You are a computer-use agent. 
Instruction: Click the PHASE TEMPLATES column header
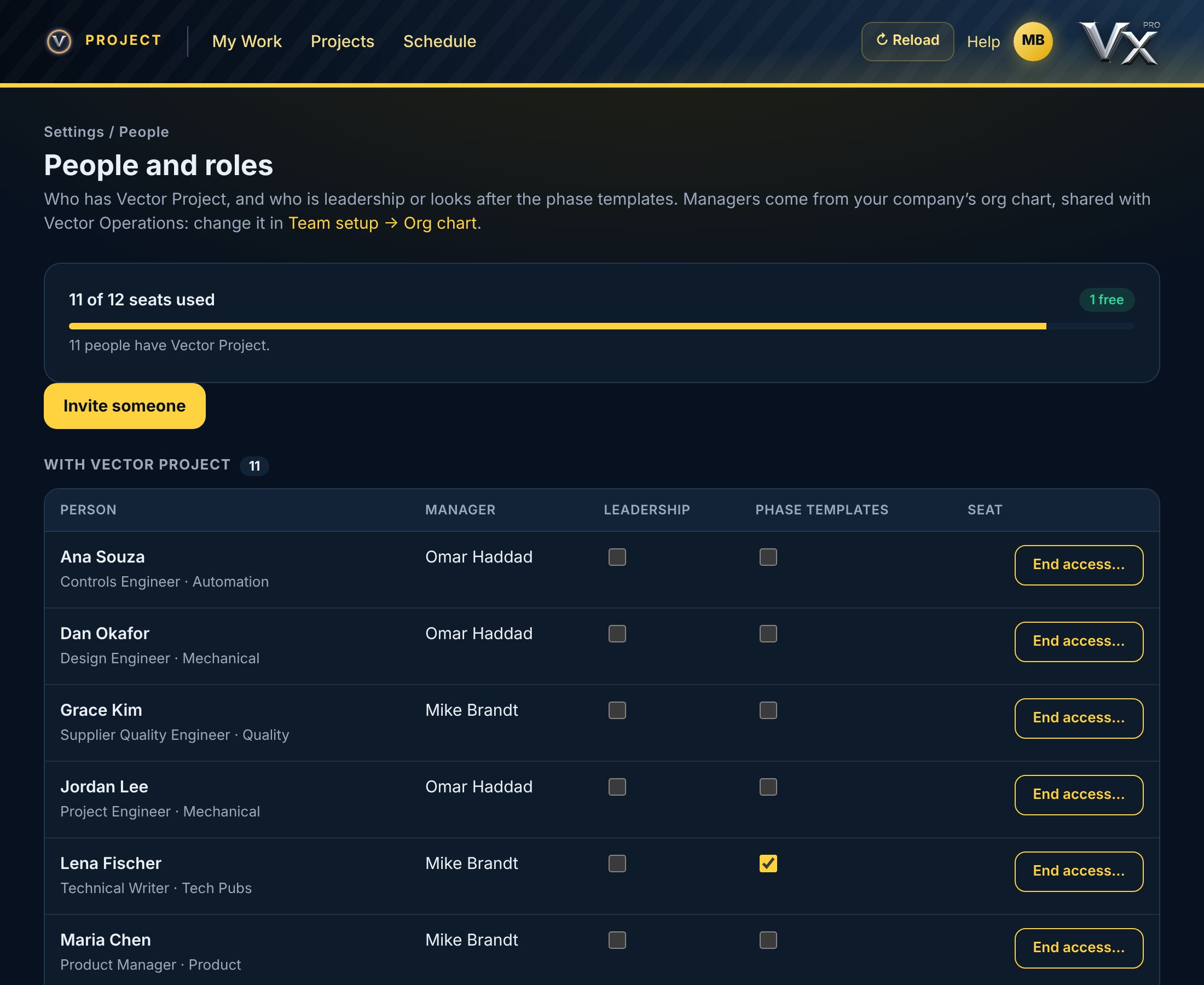click(821, 509)
